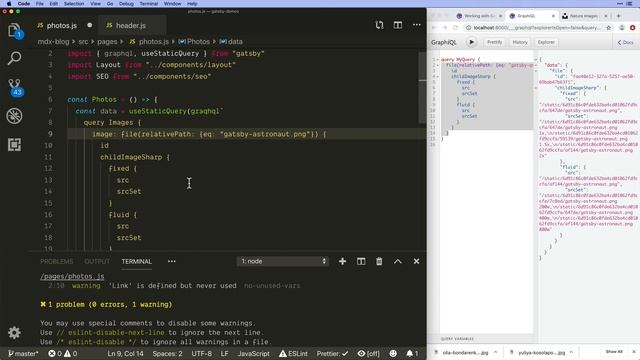Click 'LF' end of line in status bar
The height and width of the screenshot is (360, 640).
click(x=224, y=353)
